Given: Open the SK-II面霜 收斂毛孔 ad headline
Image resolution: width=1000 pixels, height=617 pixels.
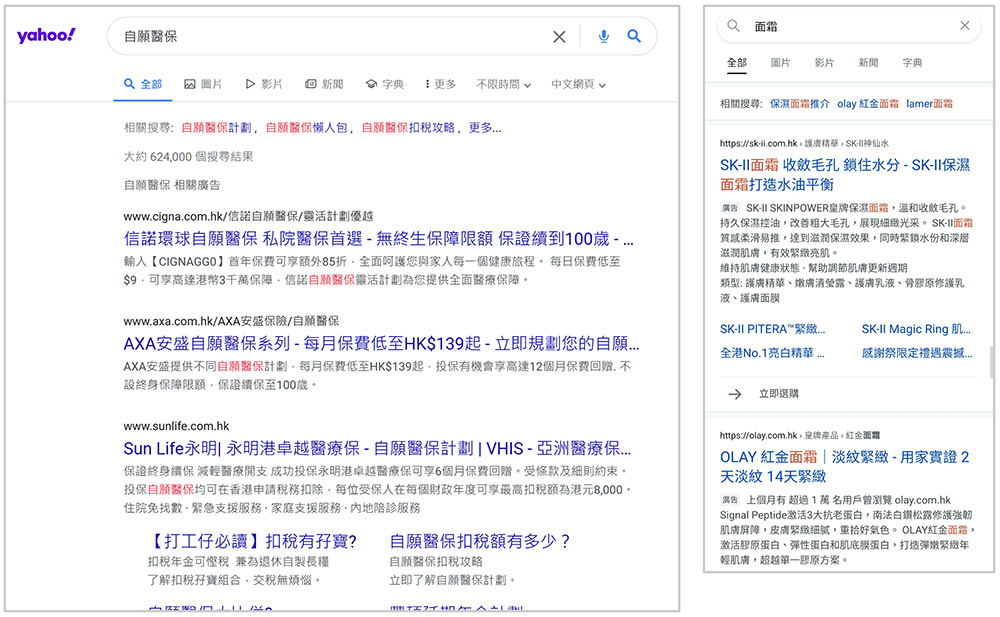Looking at the screenshot, I should 845,175.
